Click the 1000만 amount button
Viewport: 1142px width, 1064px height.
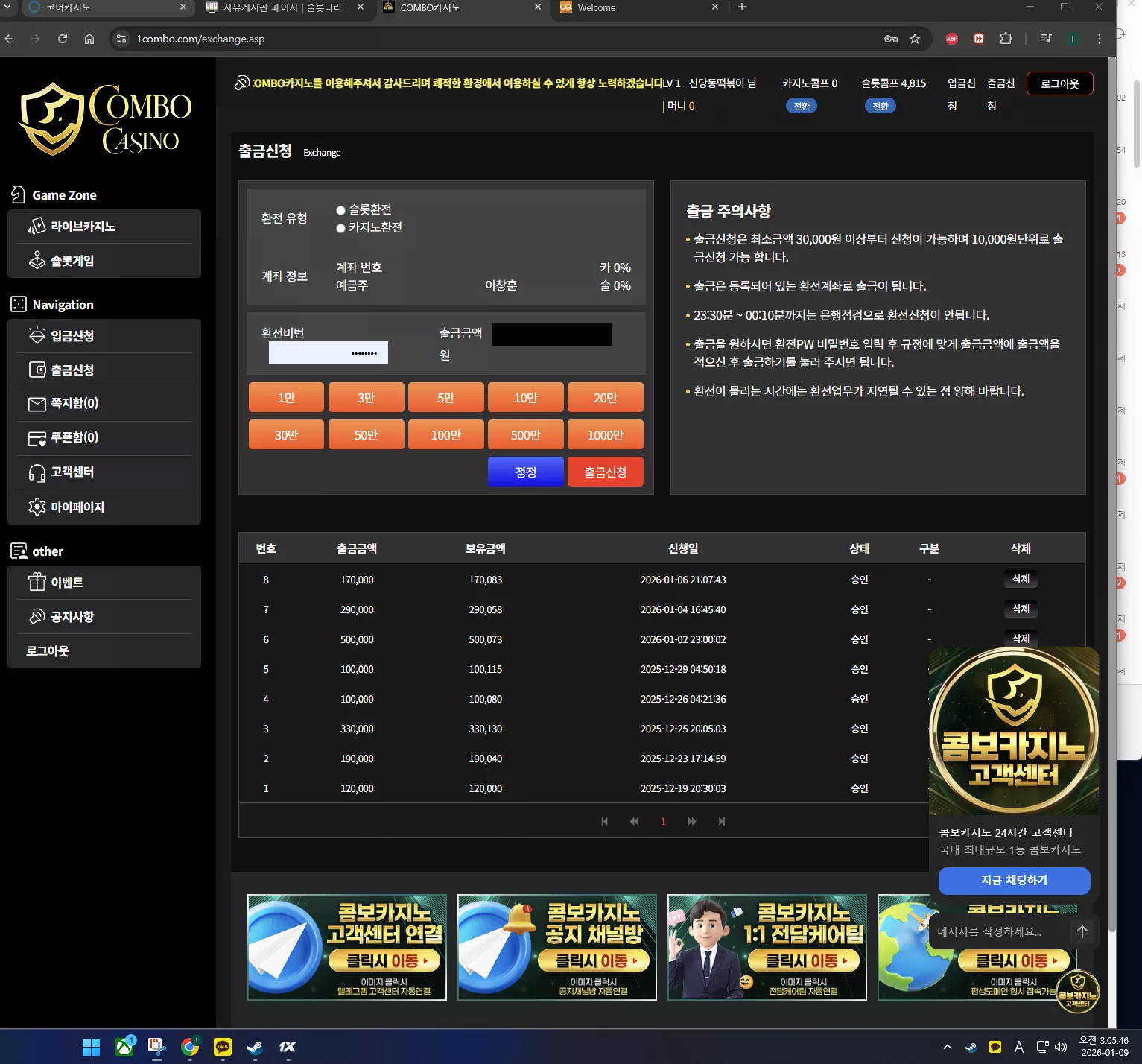click(x=606, y=435)
